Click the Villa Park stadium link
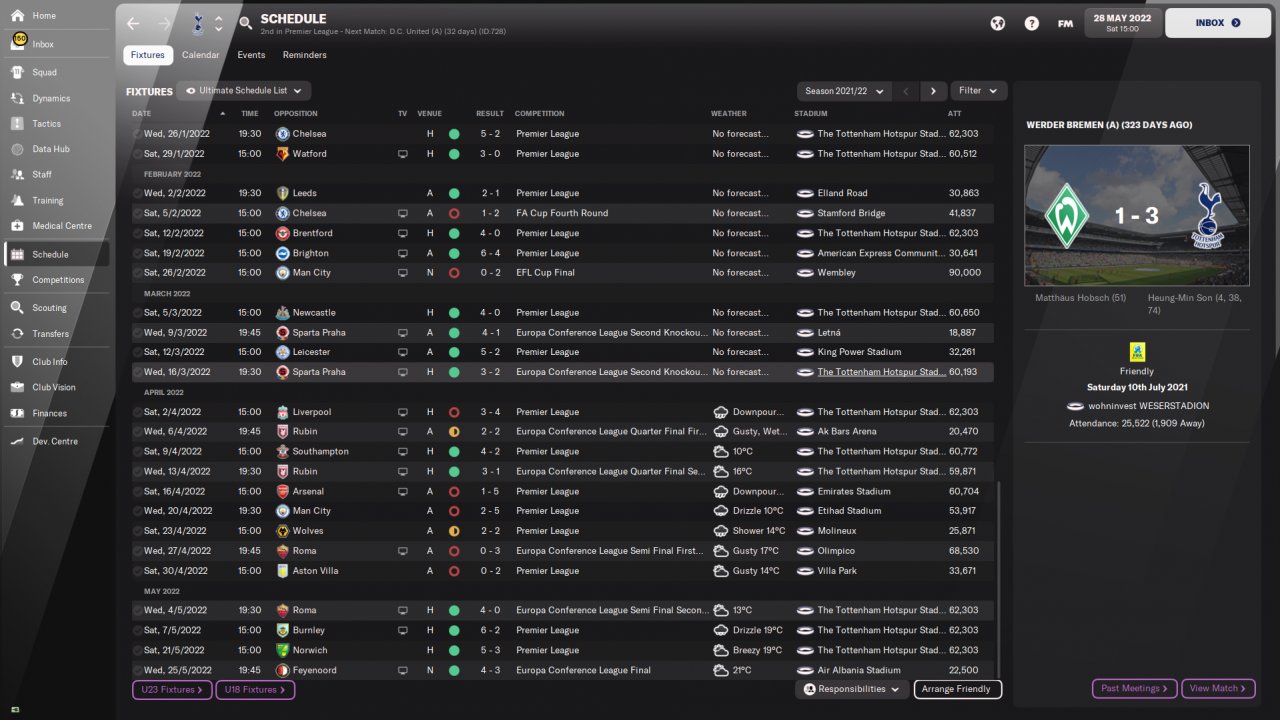Viewport: 1280px width, 720px height. tap(837, 571)
